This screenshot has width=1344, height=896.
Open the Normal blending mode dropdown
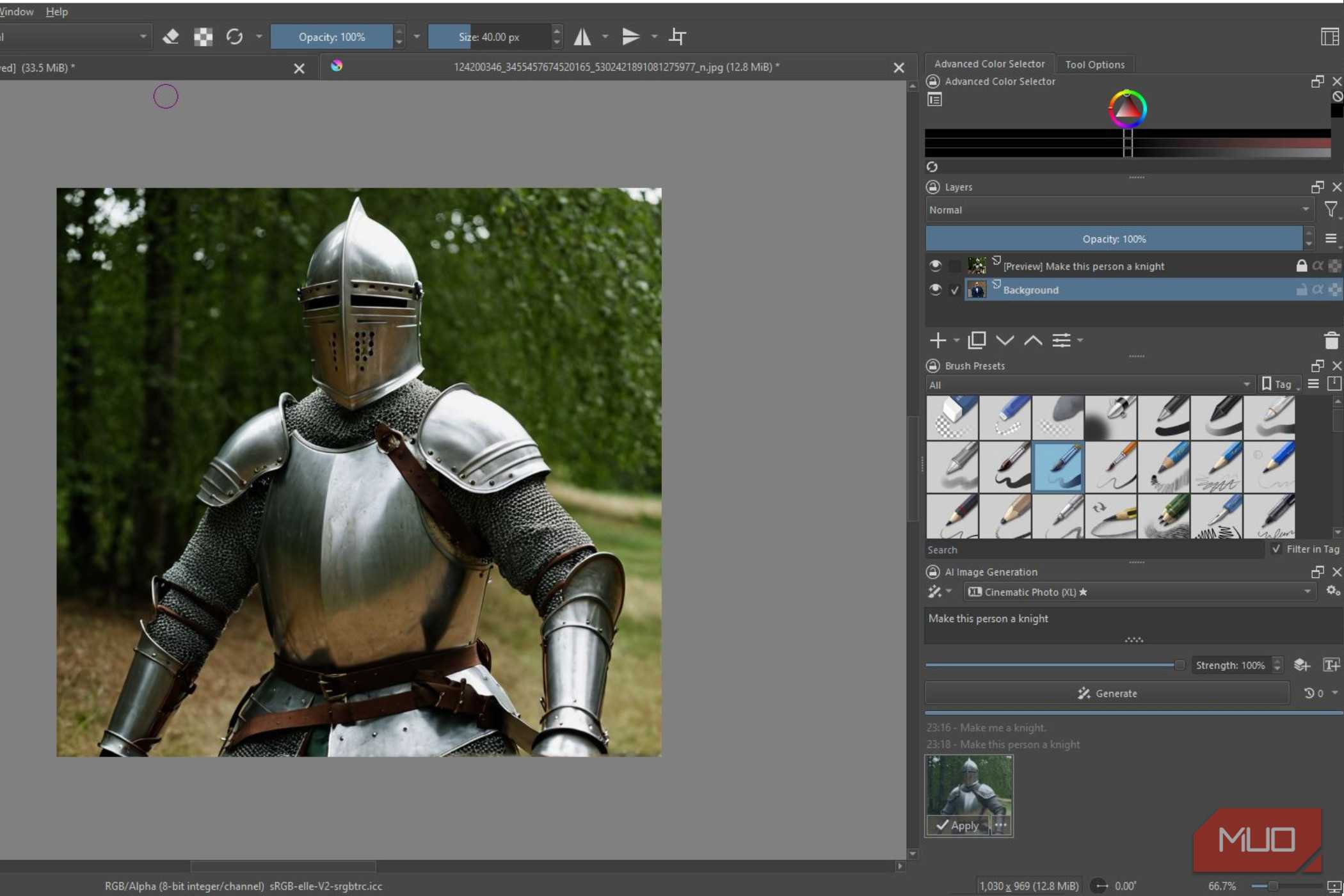(1119, 209)
